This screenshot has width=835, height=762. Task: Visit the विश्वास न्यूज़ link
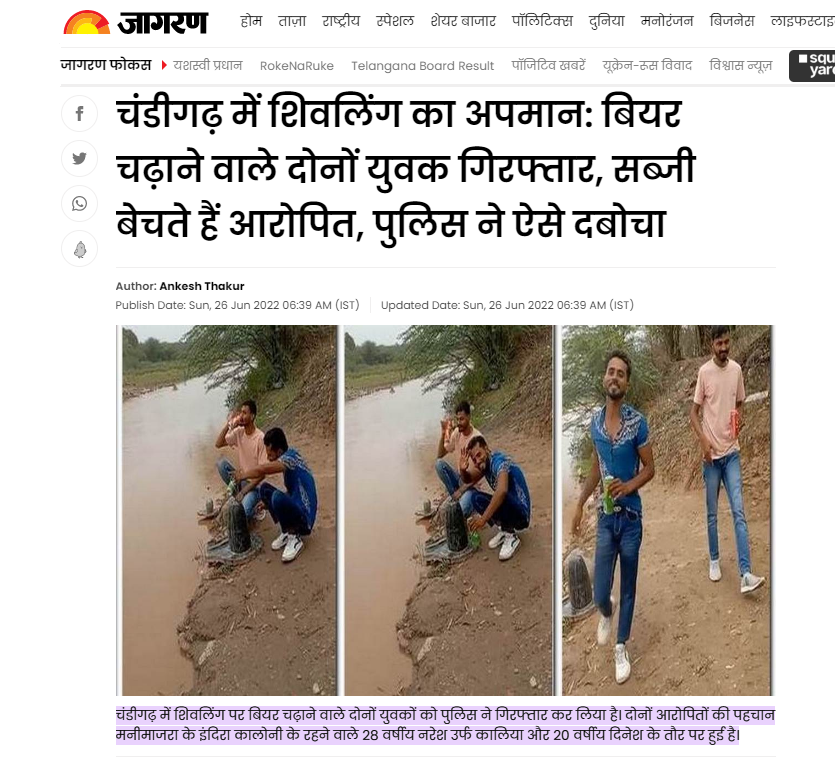(740, 65)
